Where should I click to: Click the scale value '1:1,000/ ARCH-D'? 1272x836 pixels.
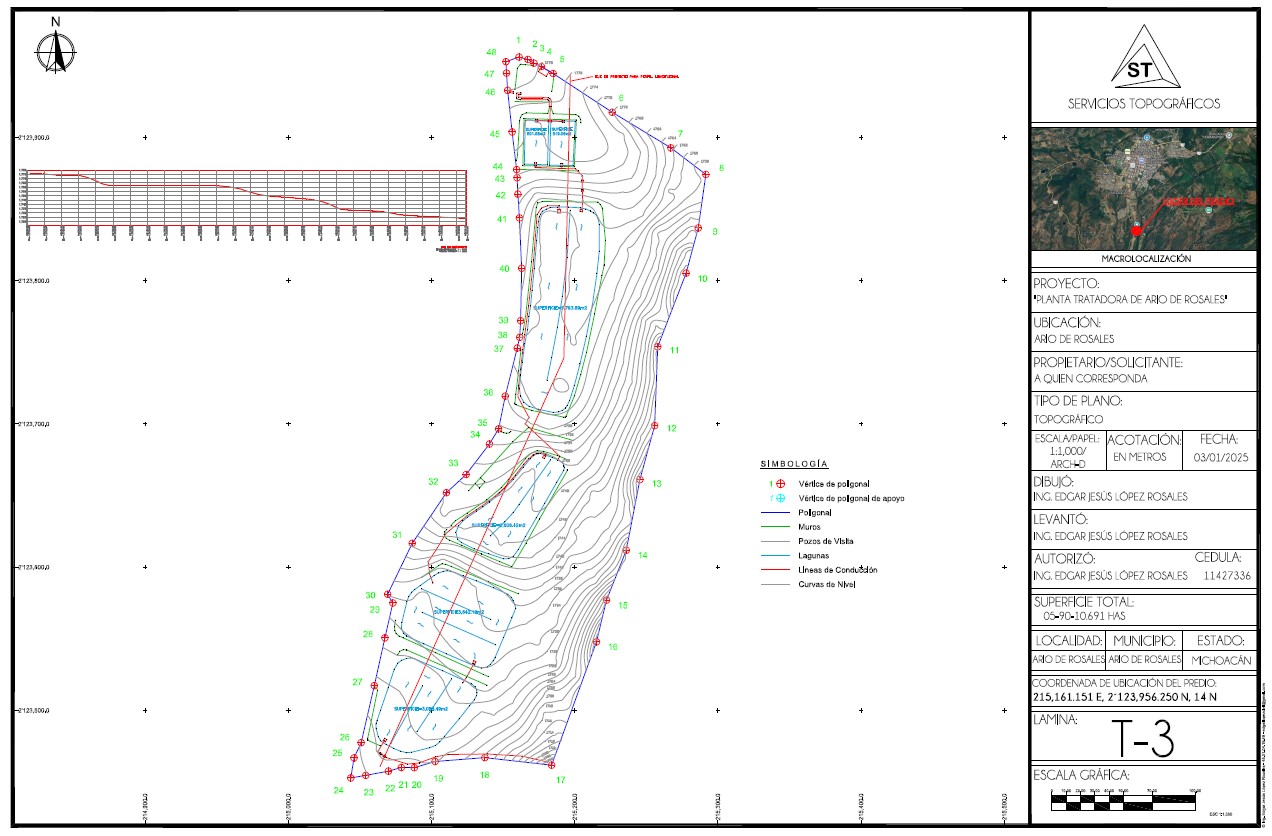tap(1067, 456)
